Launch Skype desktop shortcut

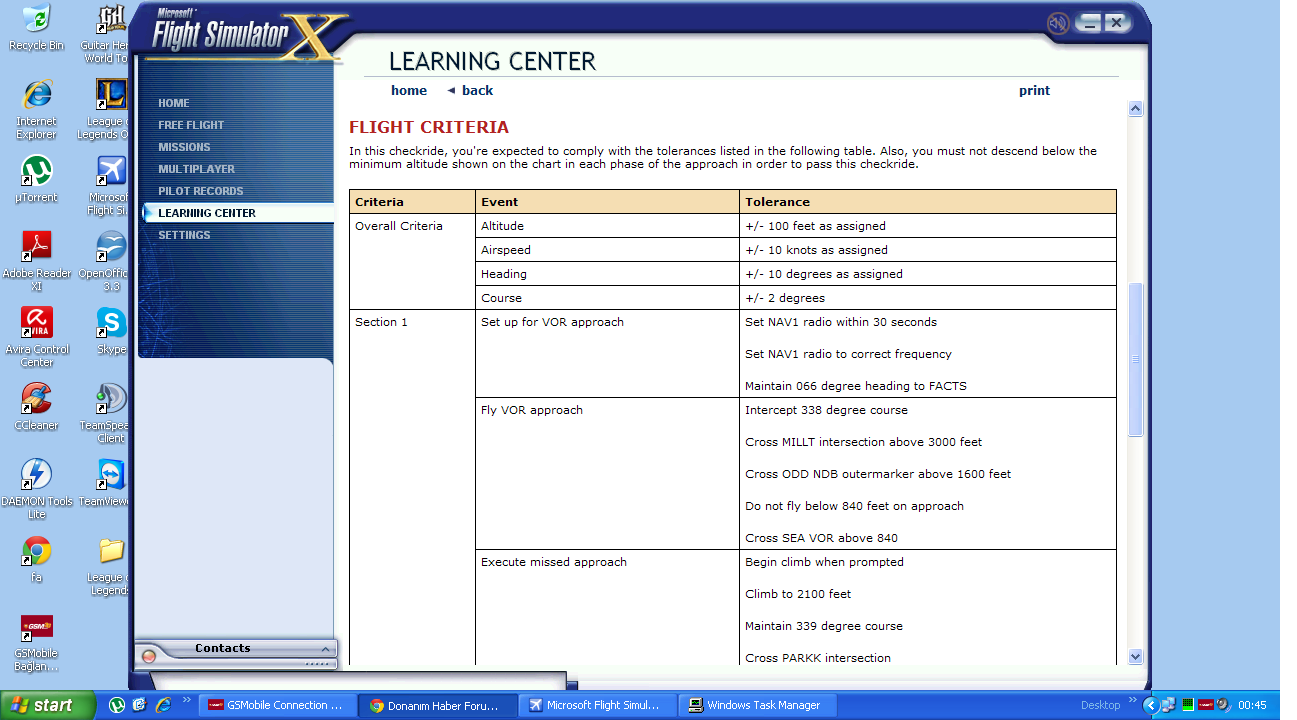pos(110,332)
